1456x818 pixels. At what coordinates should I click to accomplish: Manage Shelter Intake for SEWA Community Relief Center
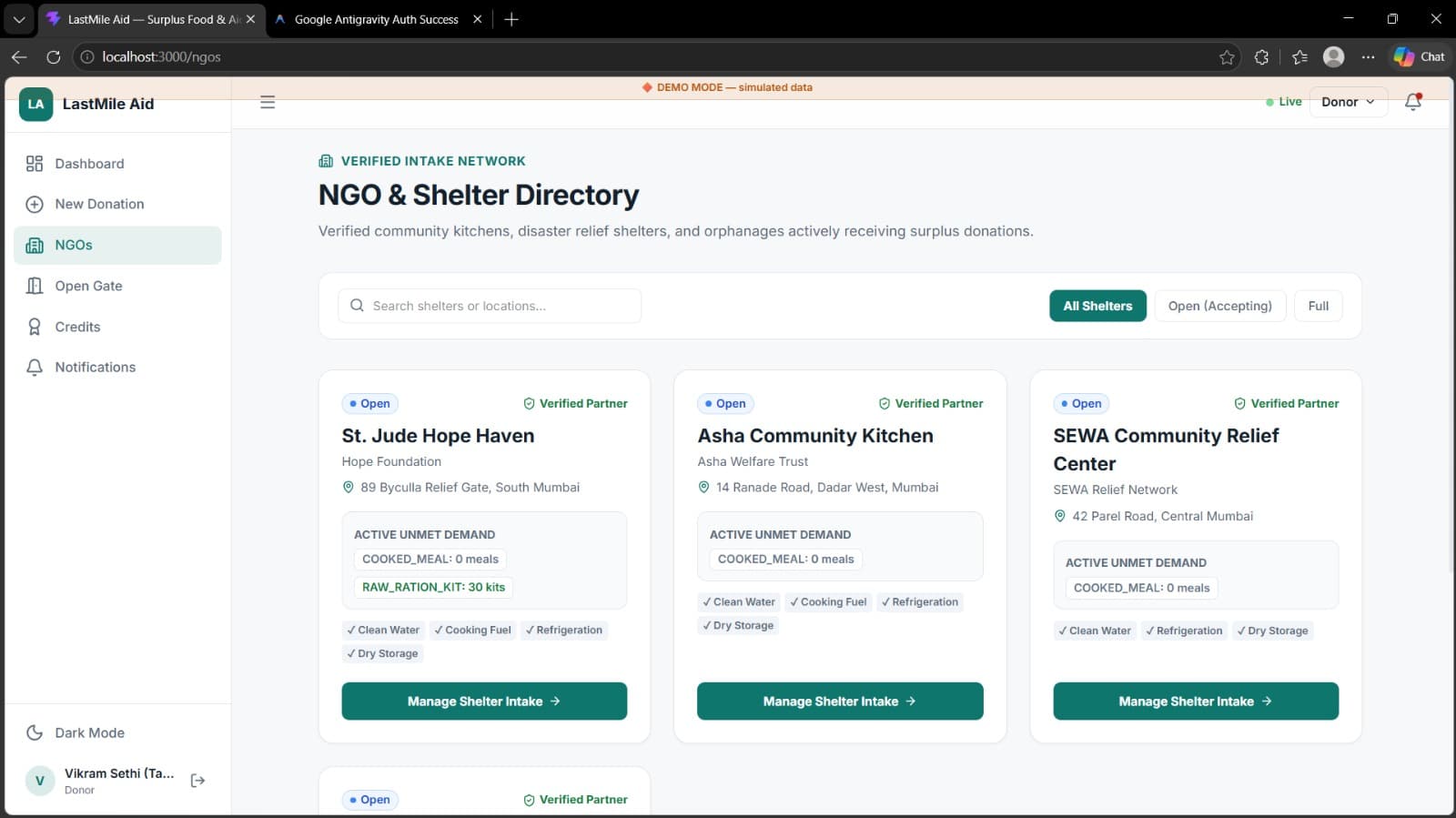point(1196,701)
